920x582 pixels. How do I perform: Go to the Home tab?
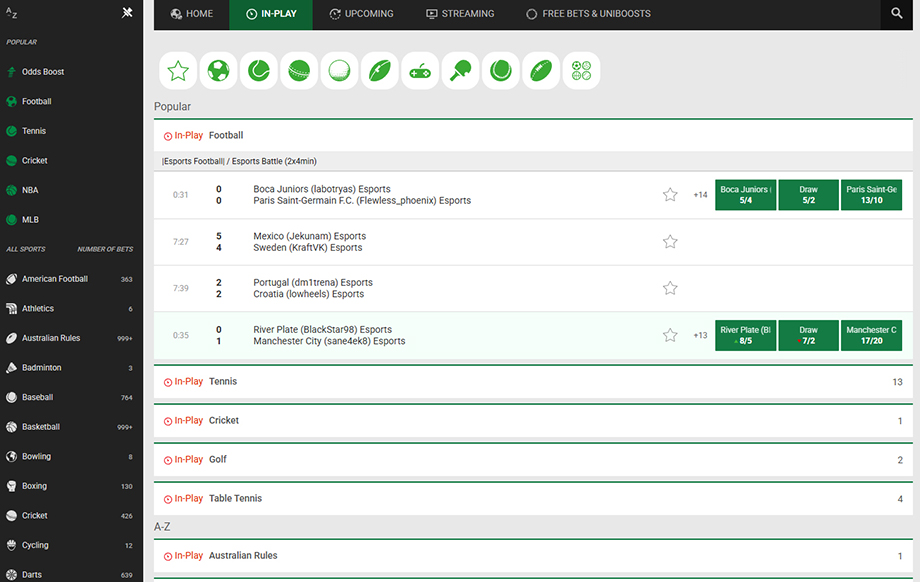coord(192,13)
